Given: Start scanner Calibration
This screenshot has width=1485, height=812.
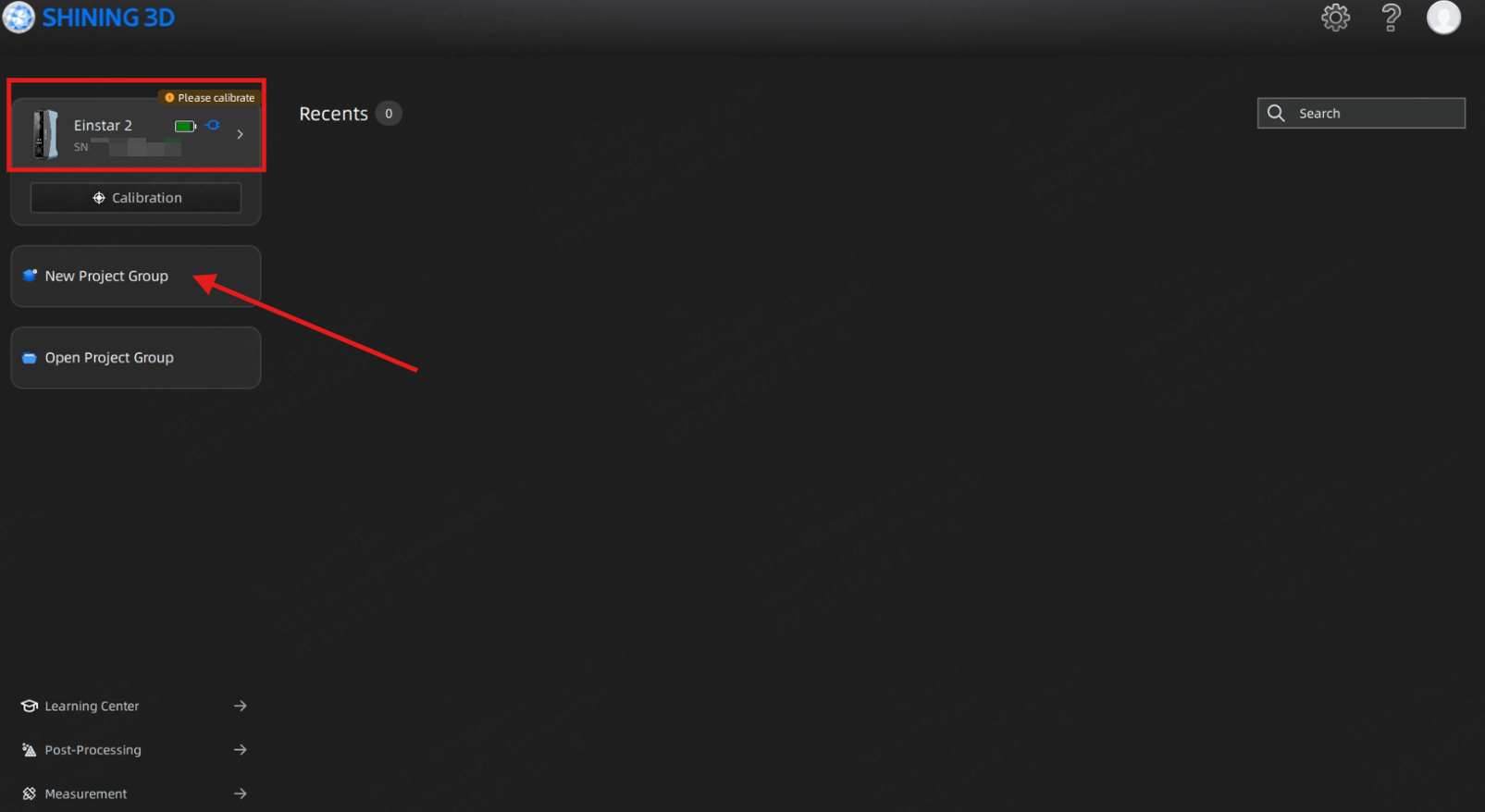Looking at the screenshot, I should [136, 198].
